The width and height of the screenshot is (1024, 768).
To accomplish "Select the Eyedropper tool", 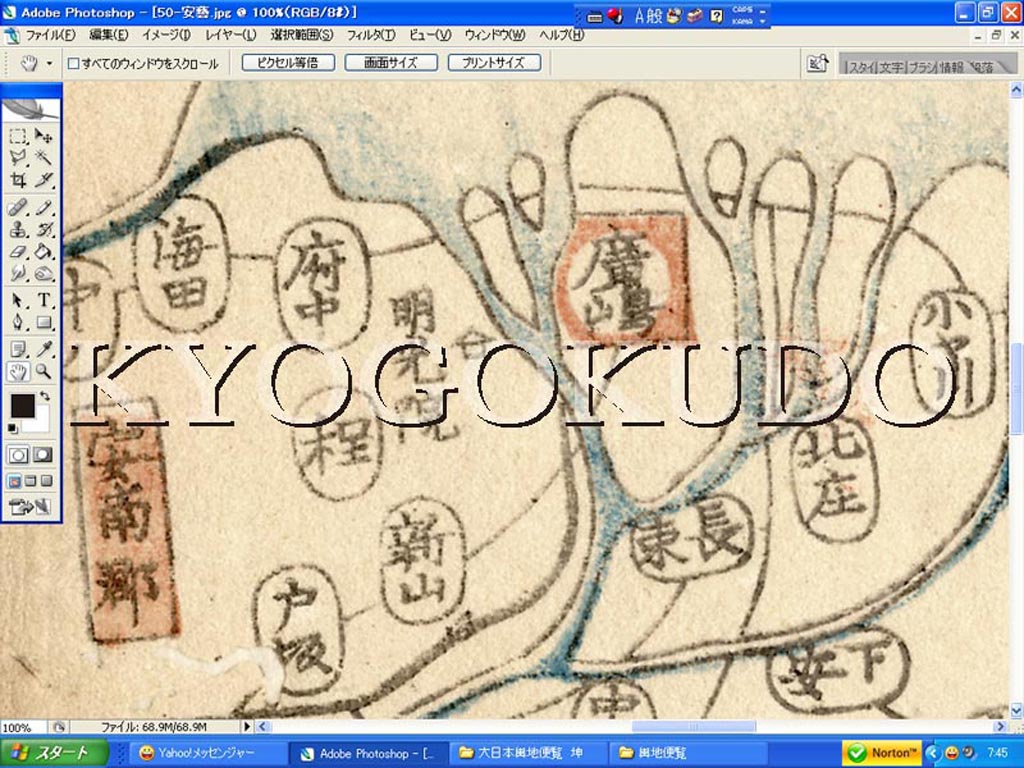I will coord(43,349).
